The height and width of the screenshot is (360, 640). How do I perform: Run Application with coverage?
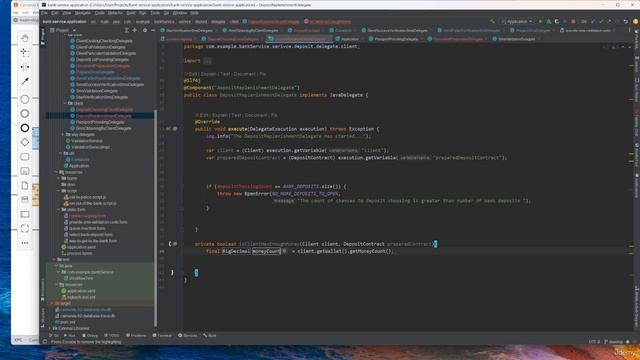click(x=557, y=21)
